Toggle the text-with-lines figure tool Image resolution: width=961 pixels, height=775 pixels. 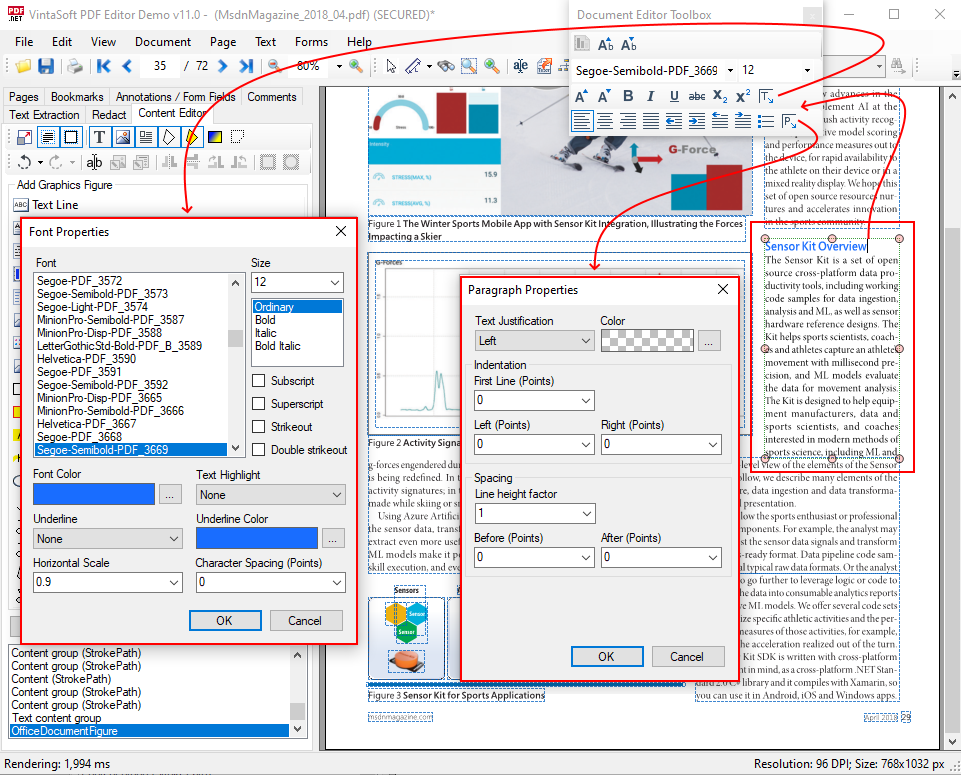click(146, 137)
